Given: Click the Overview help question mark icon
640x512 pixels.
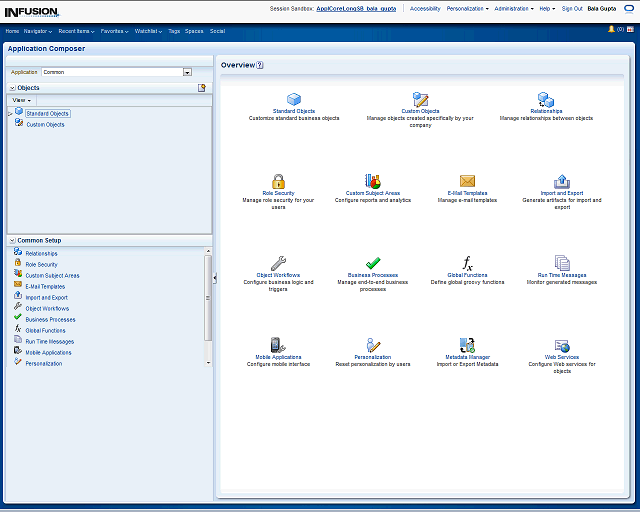Looking at the screenshot, I should click(260, 65).
